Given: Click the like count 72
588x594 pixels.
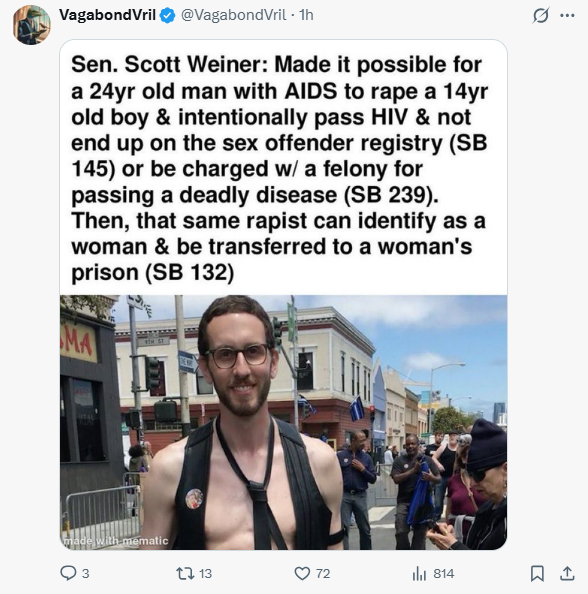Looking at the screenshot, I should pyautogui.click(x=323, y=574).
